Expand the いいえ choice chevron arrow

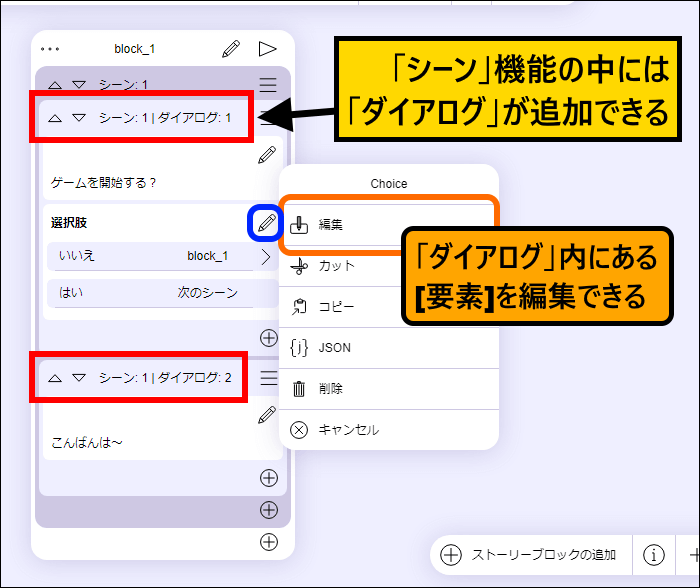265,257
